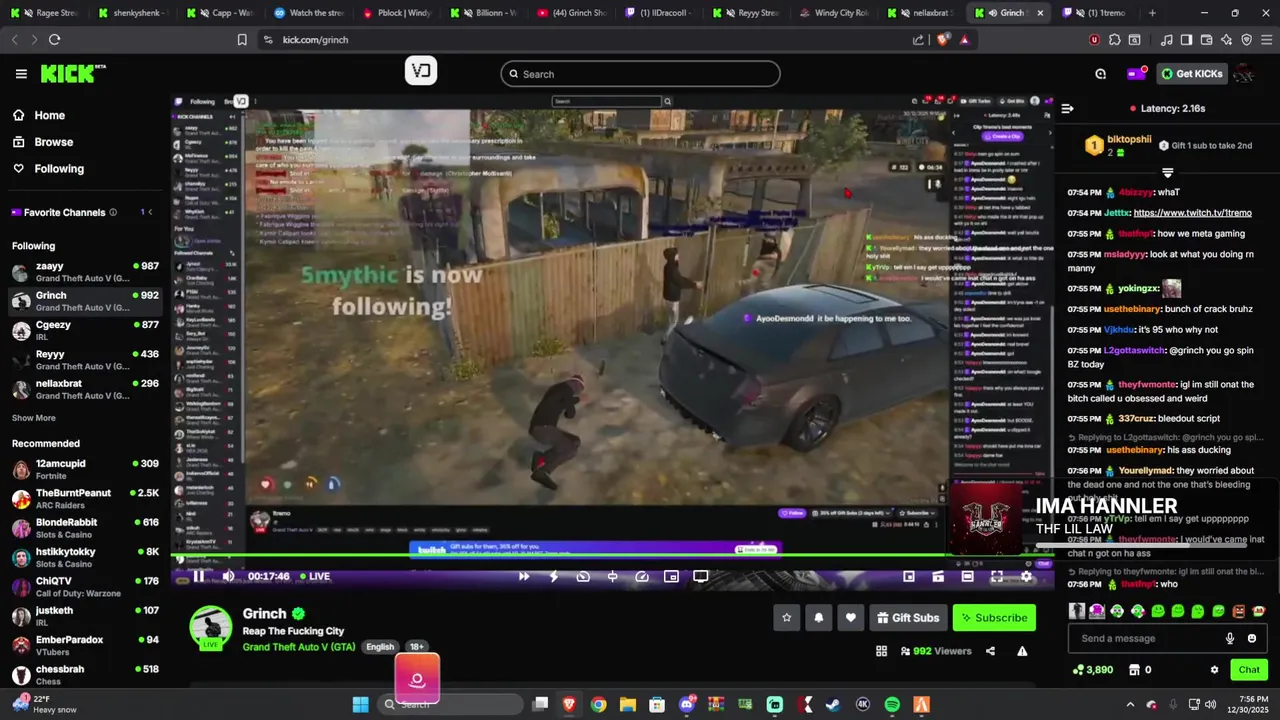Subscribe to Grinch channel
The width and height of the screenshot is (1280, 720).
(x=994, y=618)
